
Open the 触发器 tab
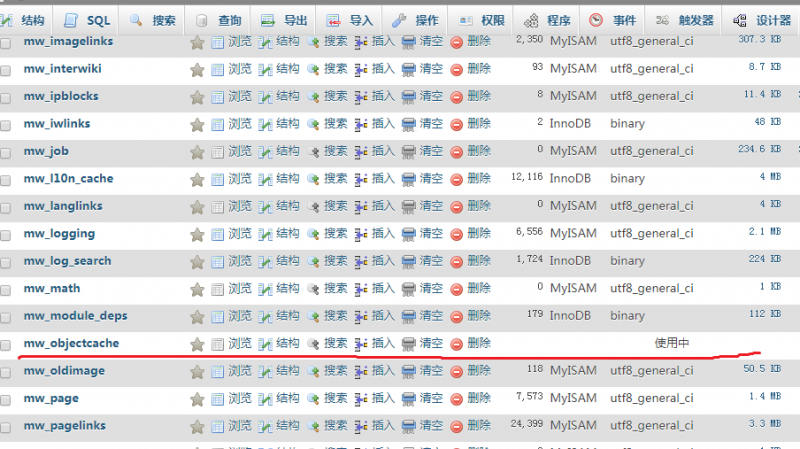685,20
